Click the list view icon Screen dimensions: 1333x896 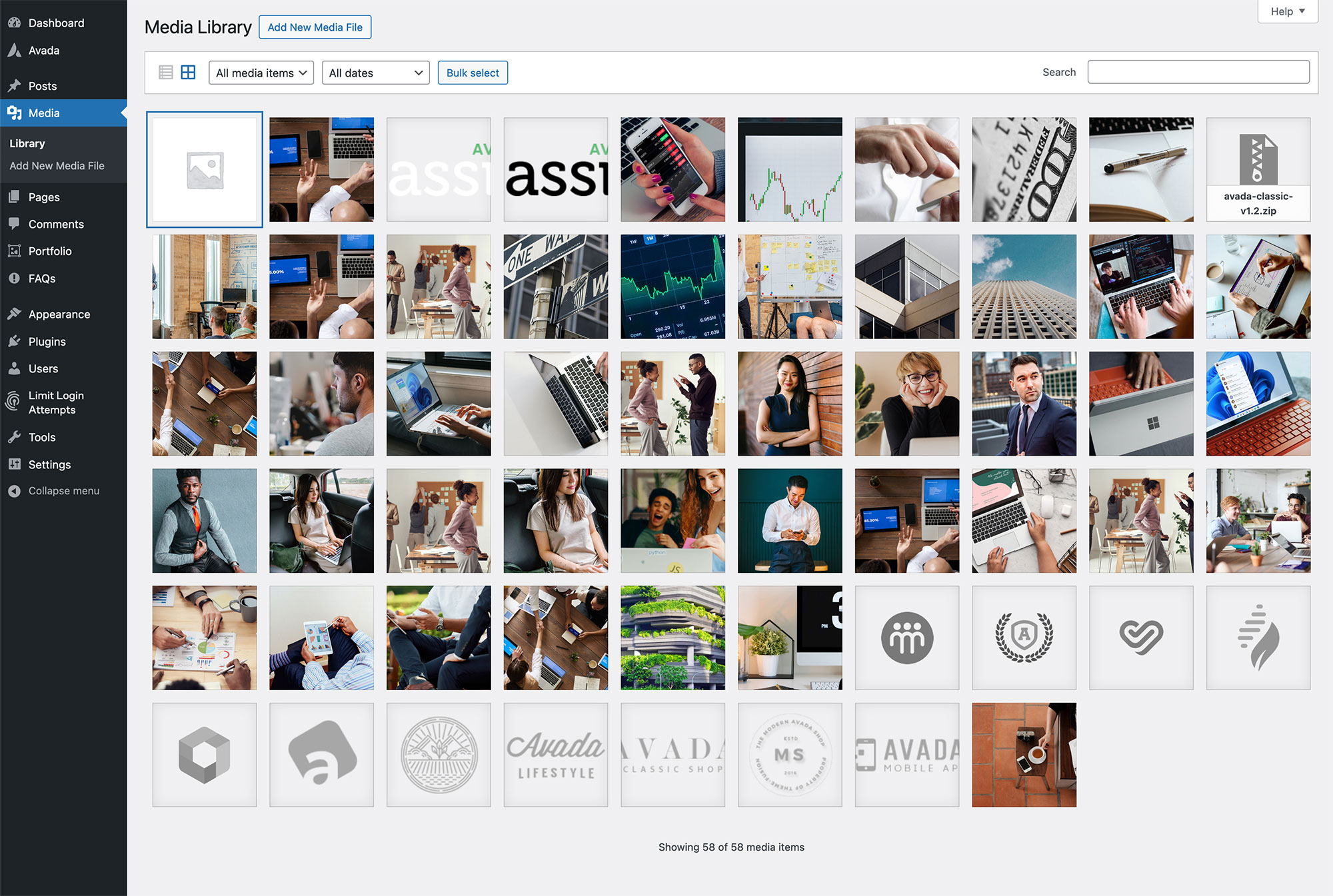coord(166,71)
